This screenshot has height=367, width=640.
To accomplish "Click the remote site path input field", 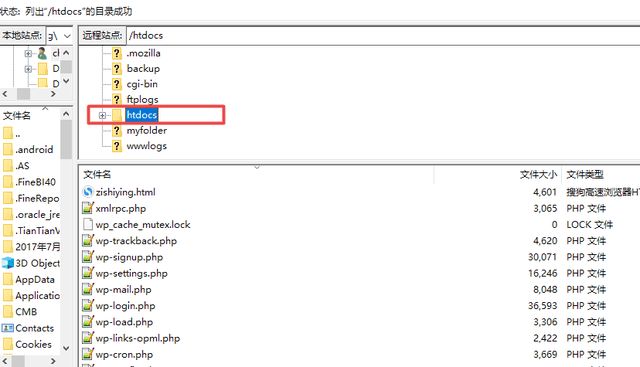I will click(383, 36).
